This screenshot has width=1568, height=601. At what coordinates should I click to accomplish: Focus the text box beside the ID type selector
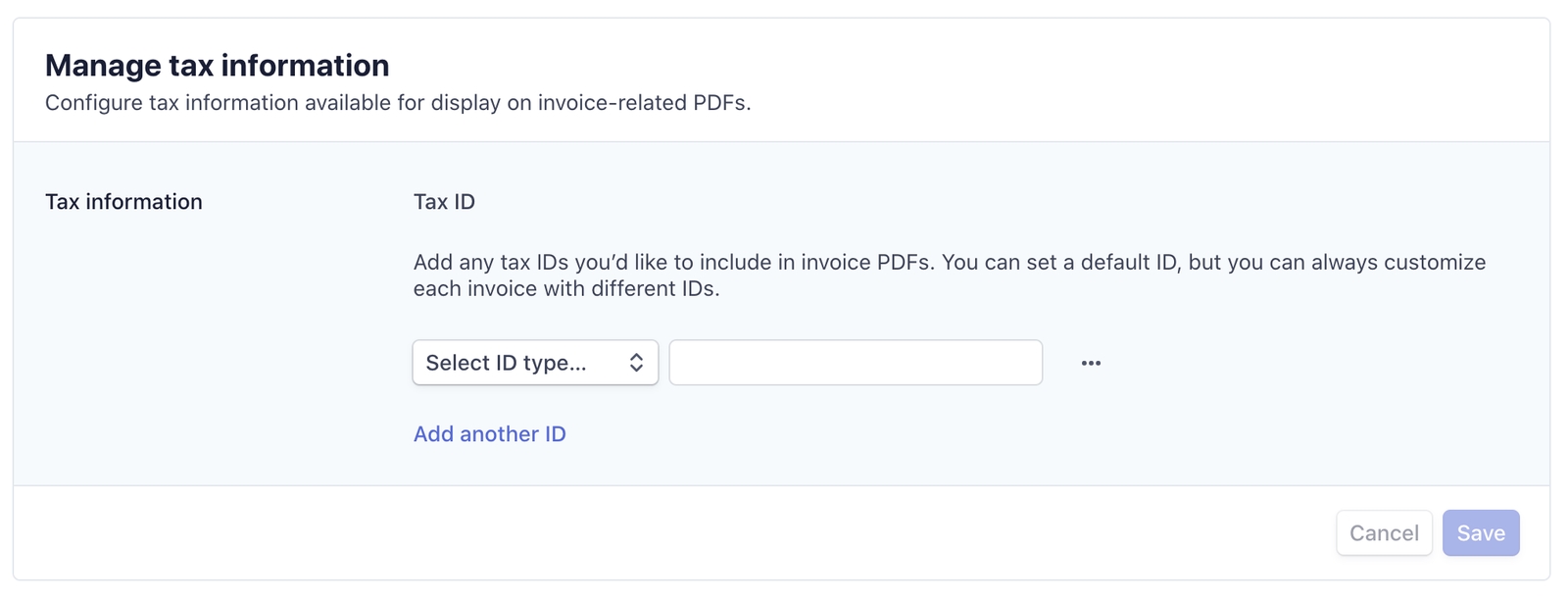pyautogui.click(x=855, y=363)
